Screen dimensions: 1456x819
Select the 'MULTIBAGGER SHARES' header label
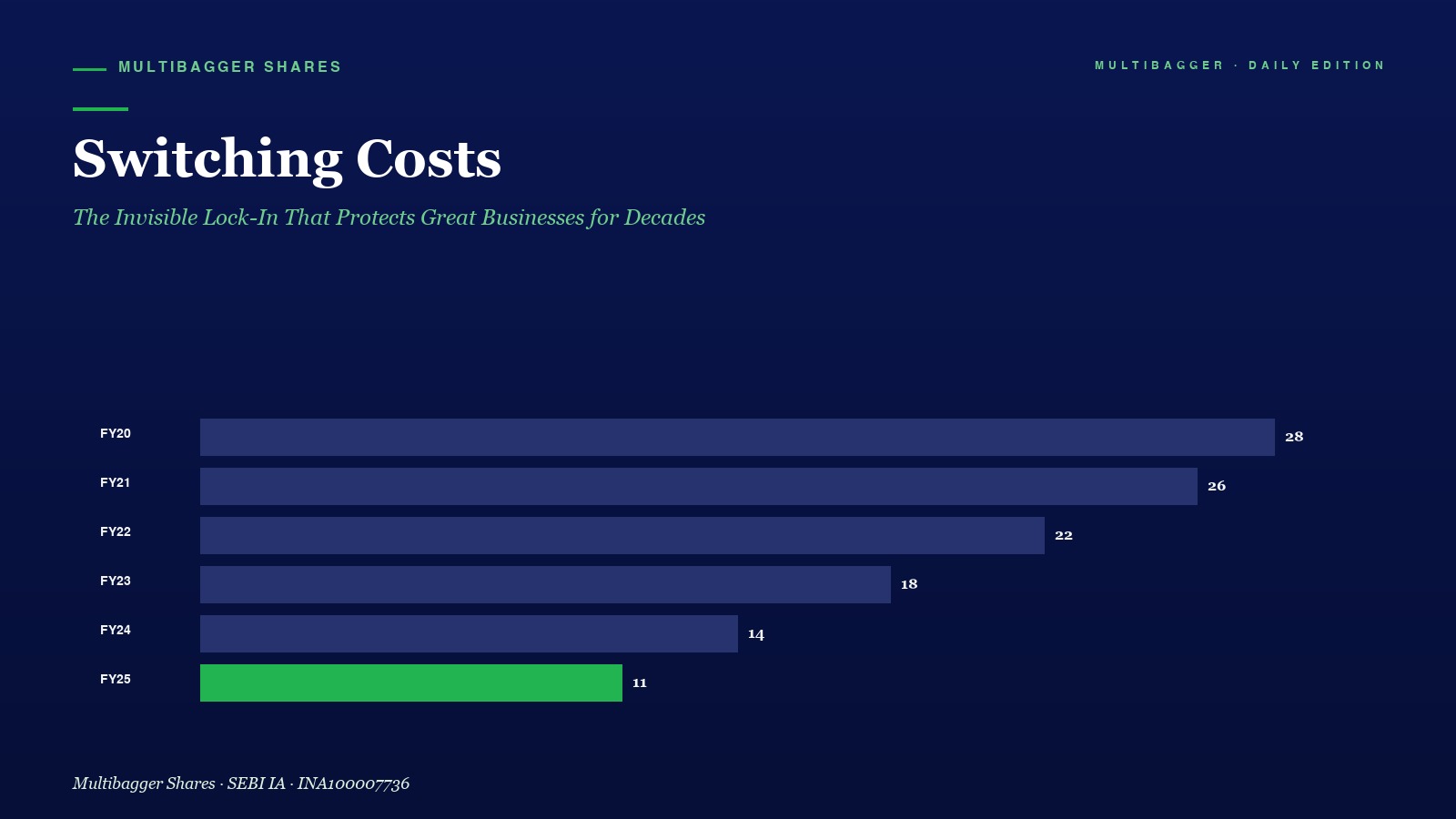230,67
